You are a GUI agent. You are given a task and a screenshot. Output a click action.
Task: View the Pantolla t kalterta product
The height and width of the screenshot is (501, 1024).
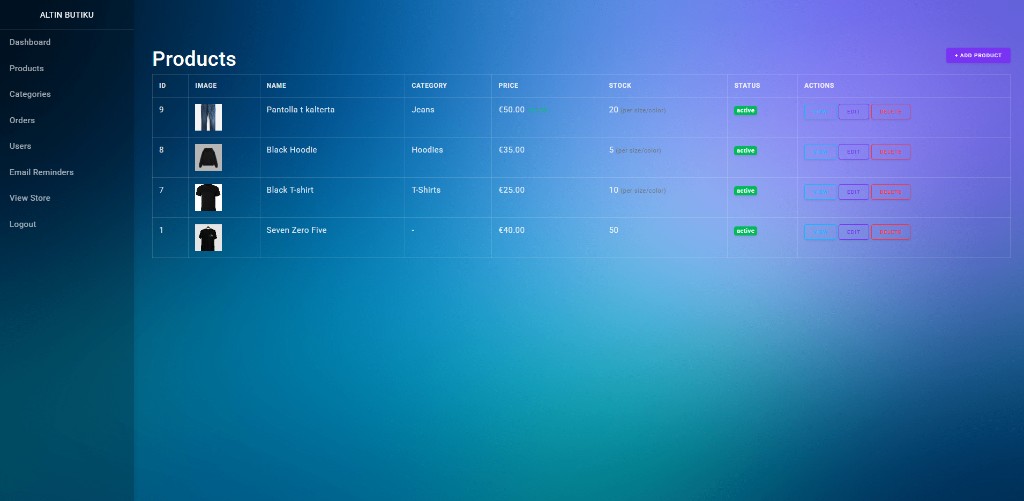819,111
